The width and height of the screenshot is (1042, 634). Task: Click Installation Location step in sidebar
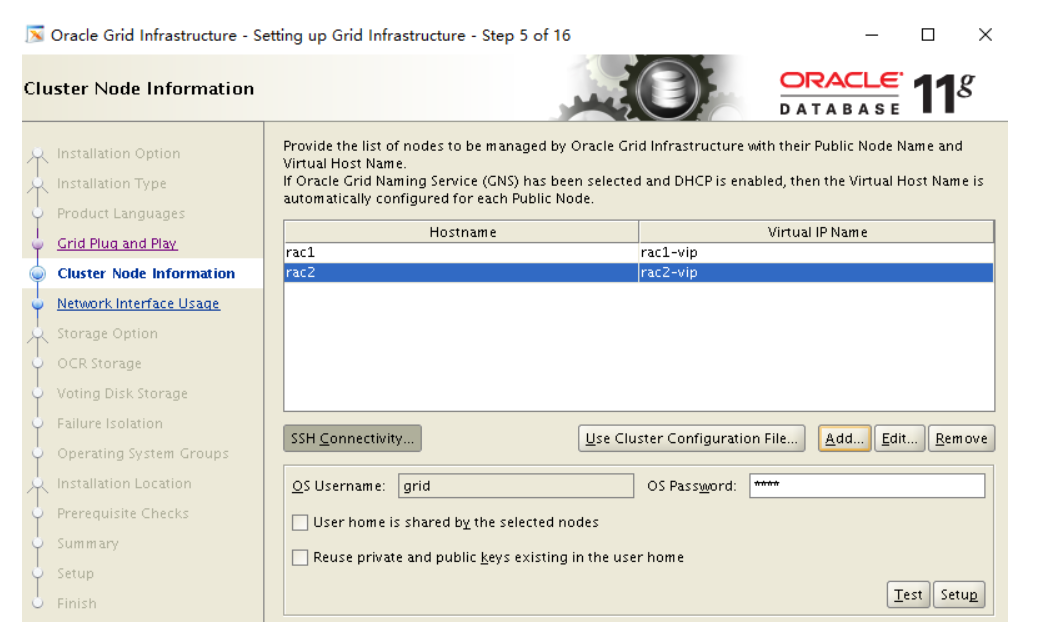[124, 483]
